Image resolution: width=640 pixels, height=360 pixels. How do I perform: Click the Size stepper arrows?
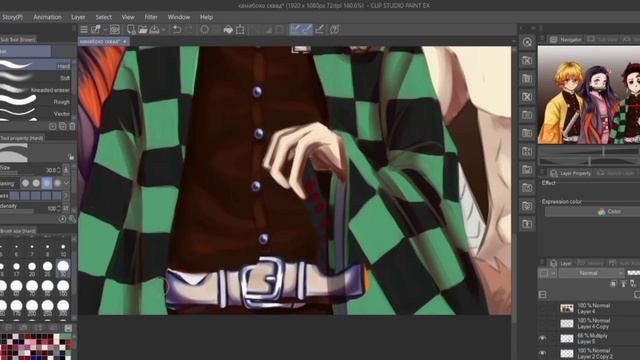[59, 170]
